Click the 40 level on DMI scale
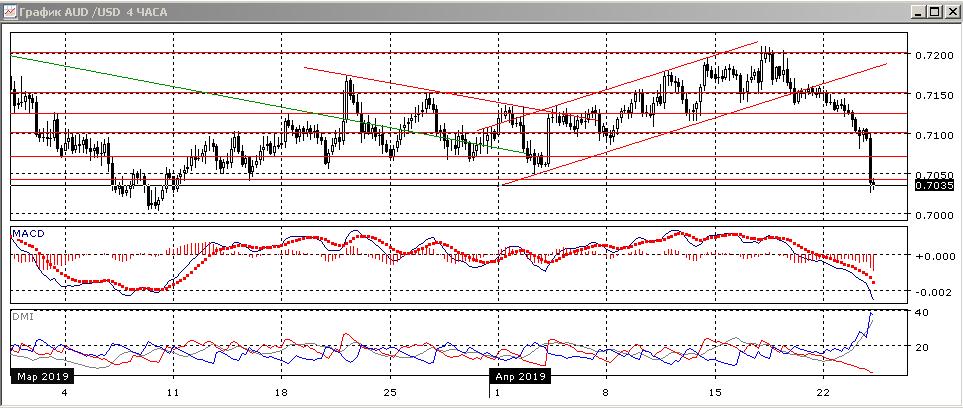This screenshot has height=408, width=963. pos(922,313)
